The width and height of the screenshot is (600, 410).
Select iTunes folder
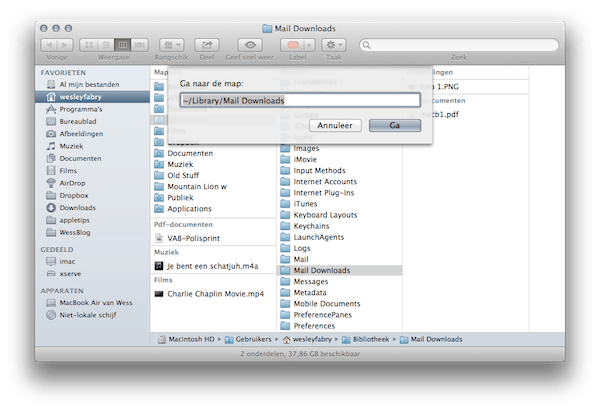point(339,204)
